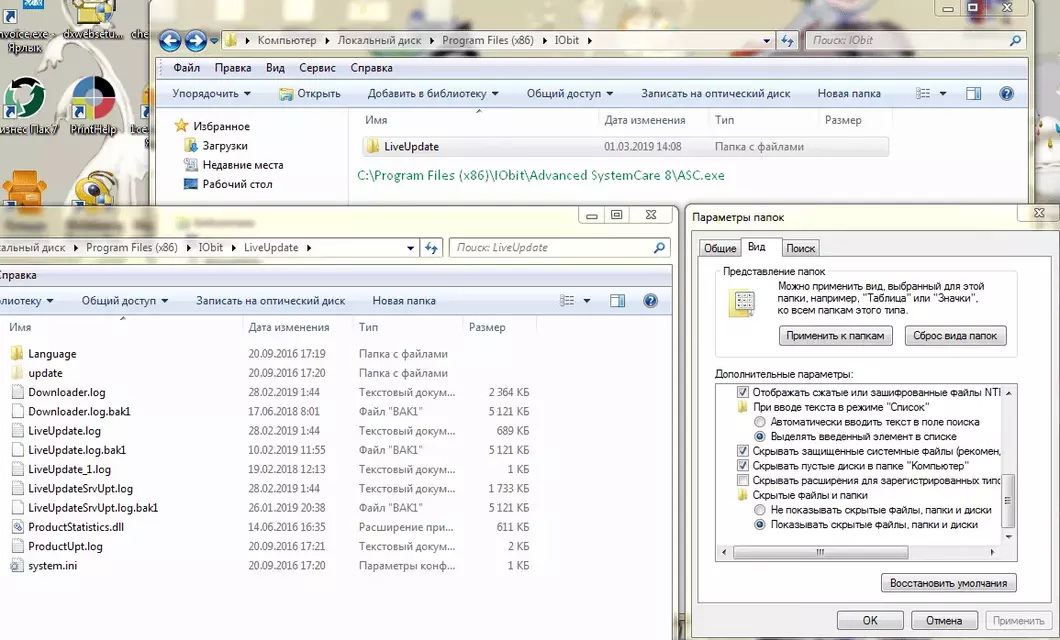Open Загрузки in navigation pane
The width and height of the screenshot is (1060, 640).
click(216, 145)
